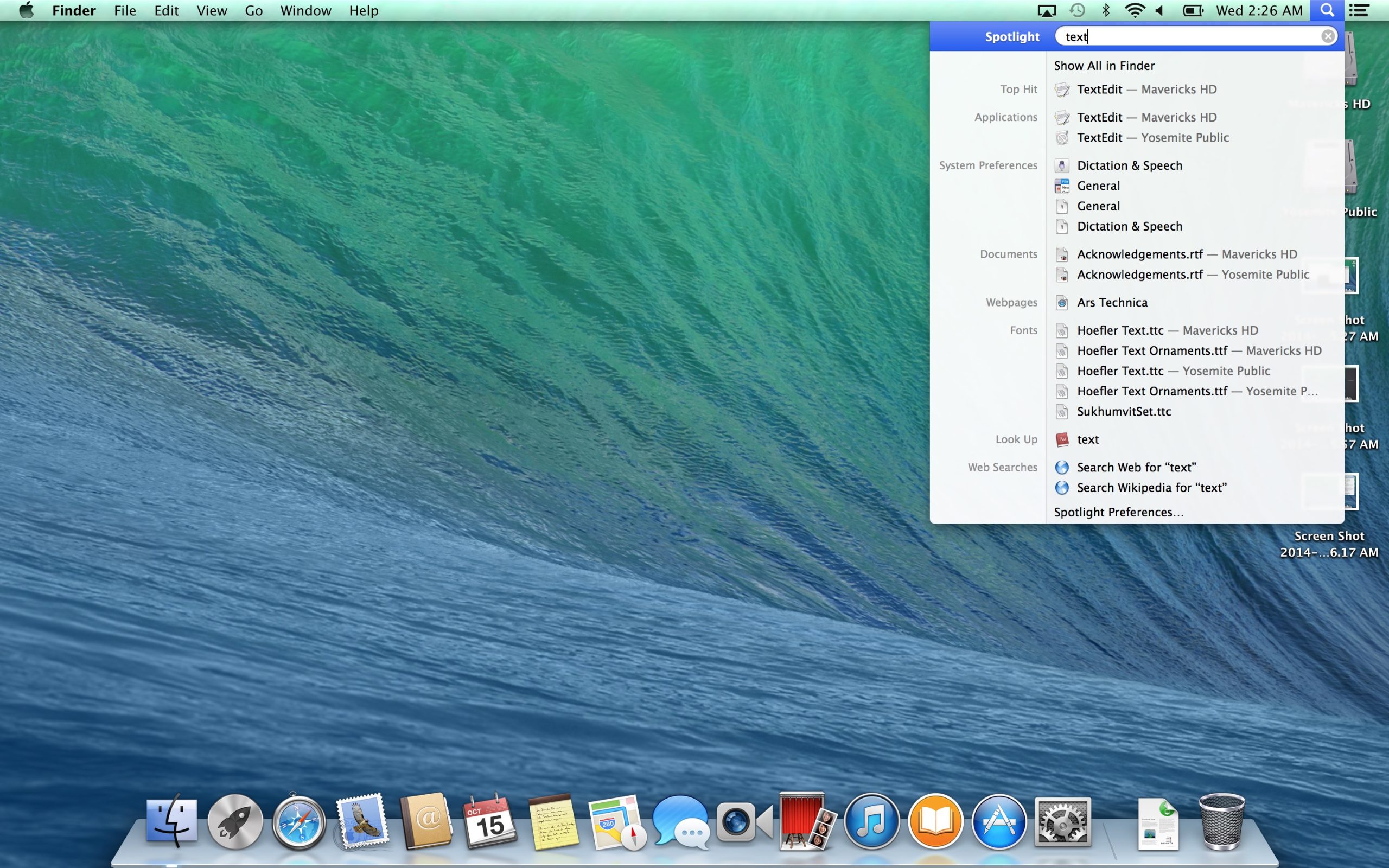Open App Store icon in Dock

click(999, 822)
